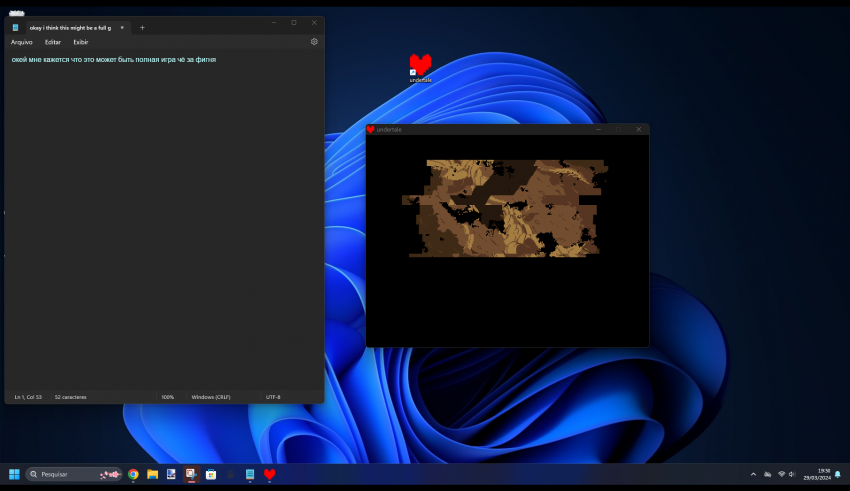Viewport: 850px width, 491px height.
Task: Click the '52 caracteres' status entry
Action: coord(70,397)
